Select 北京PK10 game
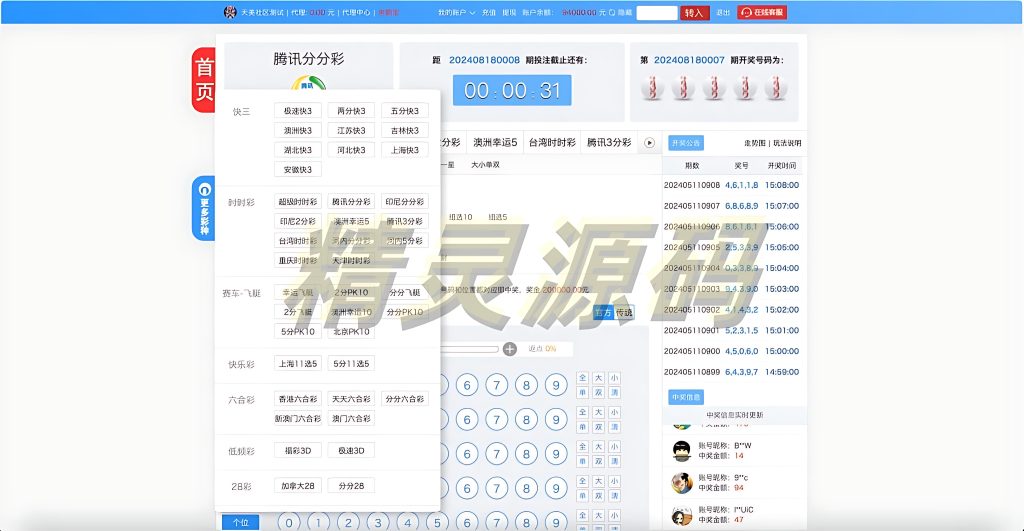 pyautogui.click(x=351, y=332)
